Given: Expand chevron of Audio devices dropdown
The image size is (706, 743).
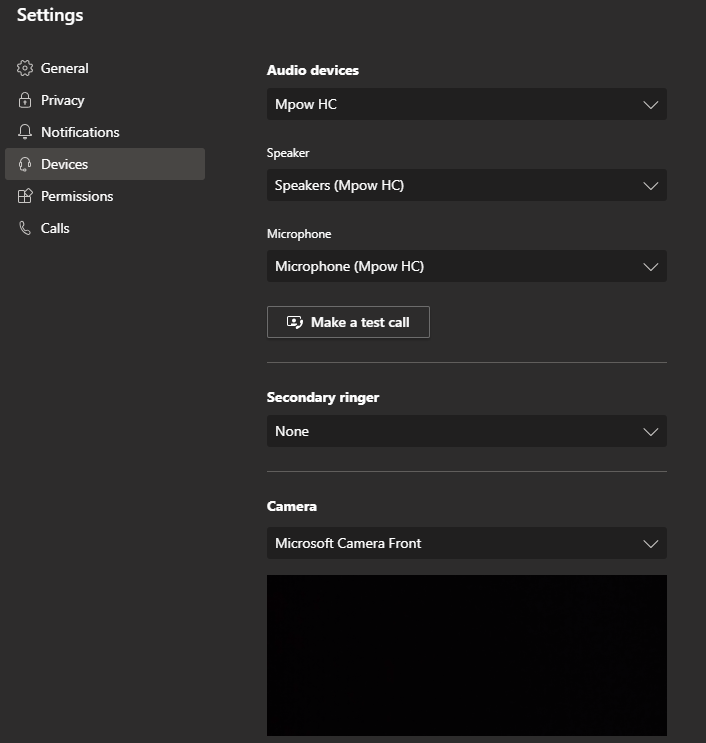Looking at the screenshot, I should tap(651, 105).
